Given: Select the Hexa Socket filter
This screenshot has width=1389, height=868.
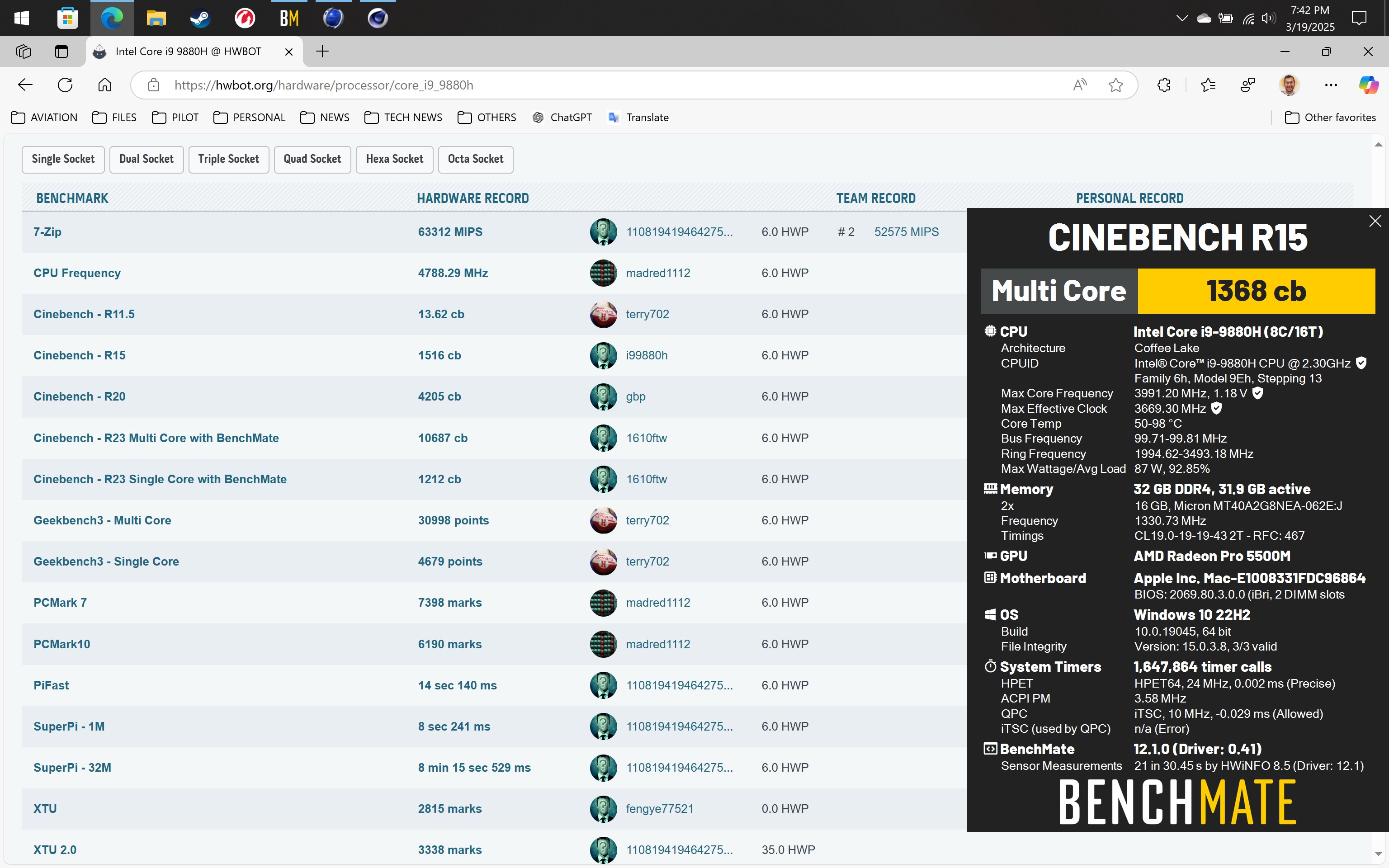Looking at the screenshot, I should [x=394, y=159].
